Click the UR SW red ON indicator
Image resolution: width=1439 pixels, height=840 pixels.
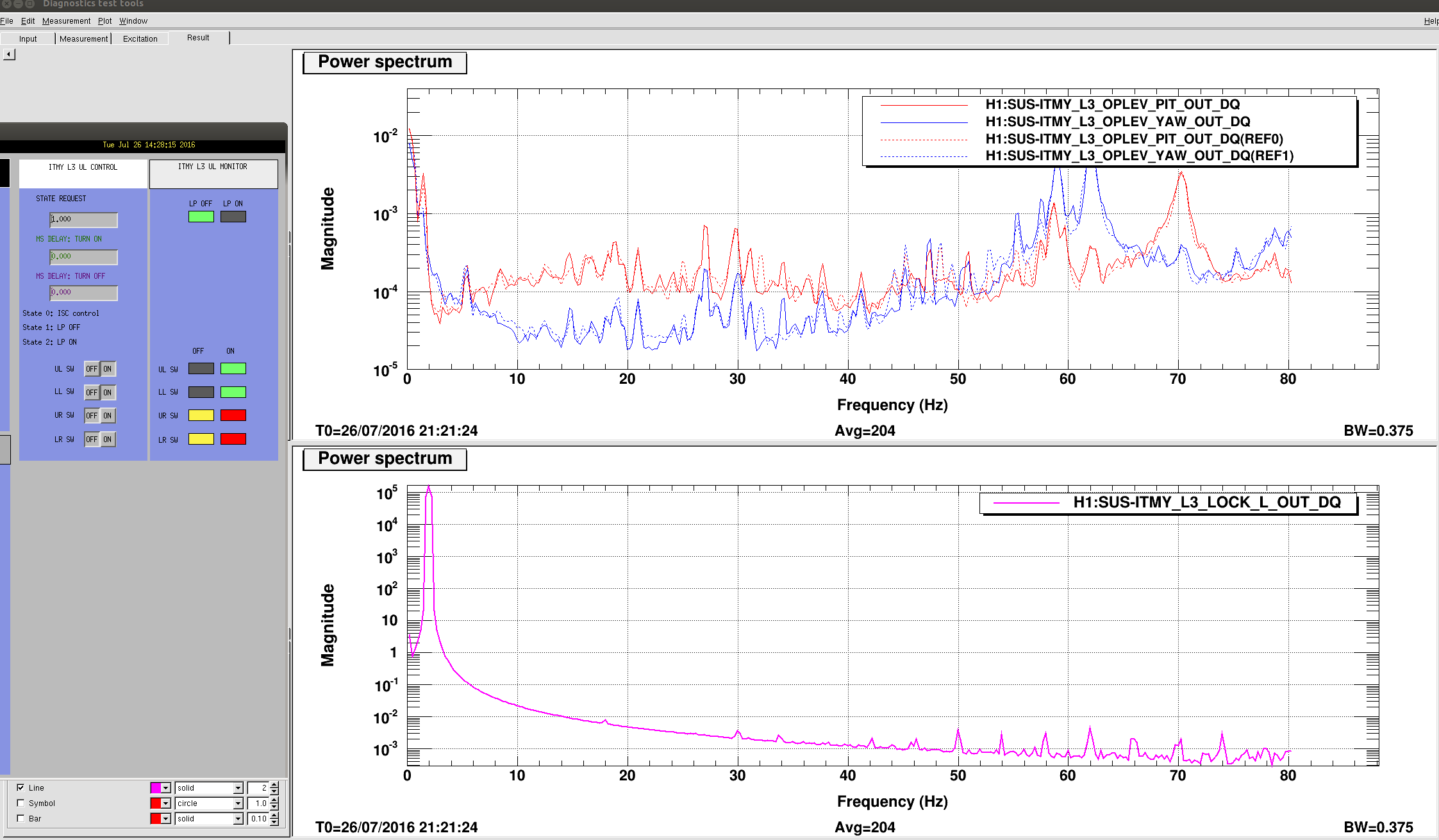pyautogui.click(x=233, y=415)
